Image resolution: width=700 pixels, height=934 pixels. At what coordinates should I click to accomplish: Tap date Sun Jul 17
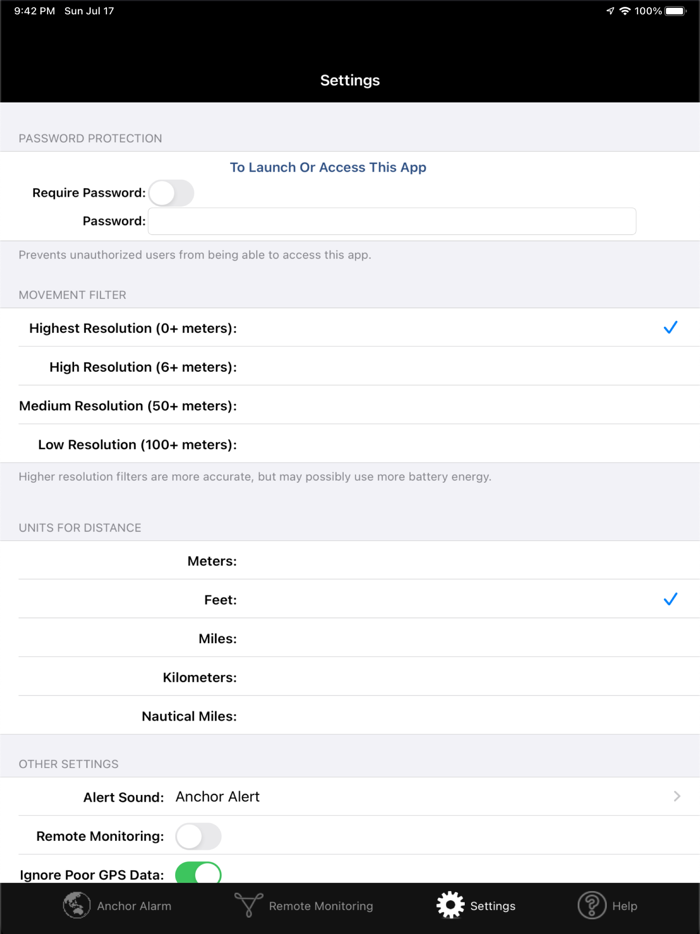coord(89,11)
